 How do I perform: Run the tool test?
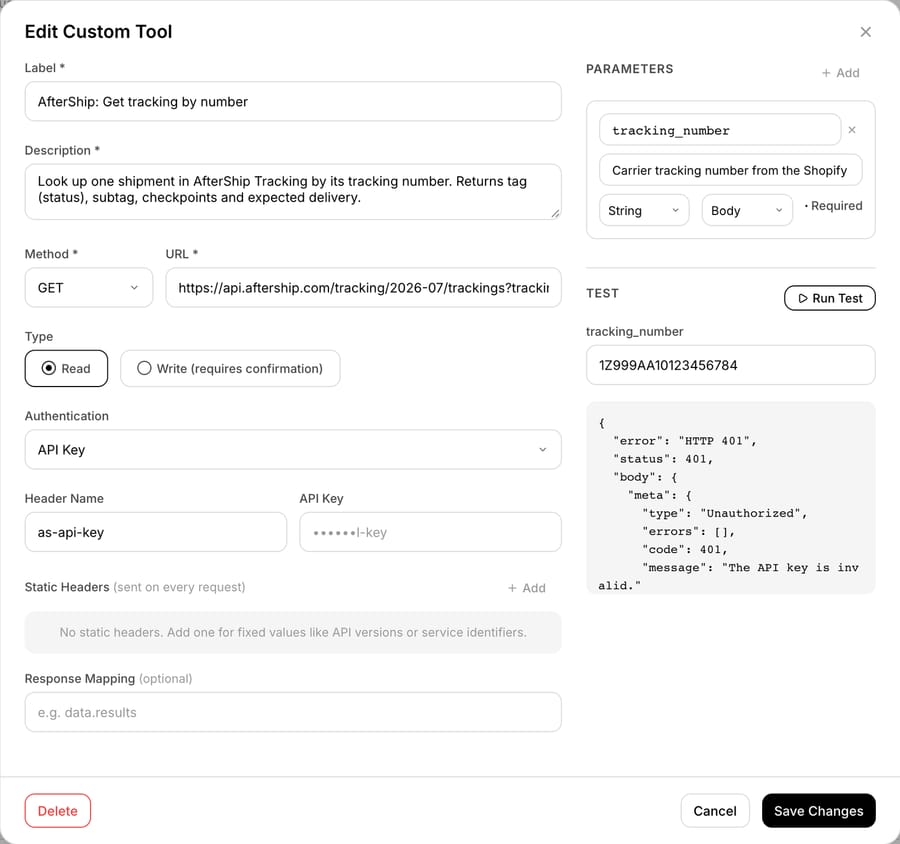coord(829,298)
